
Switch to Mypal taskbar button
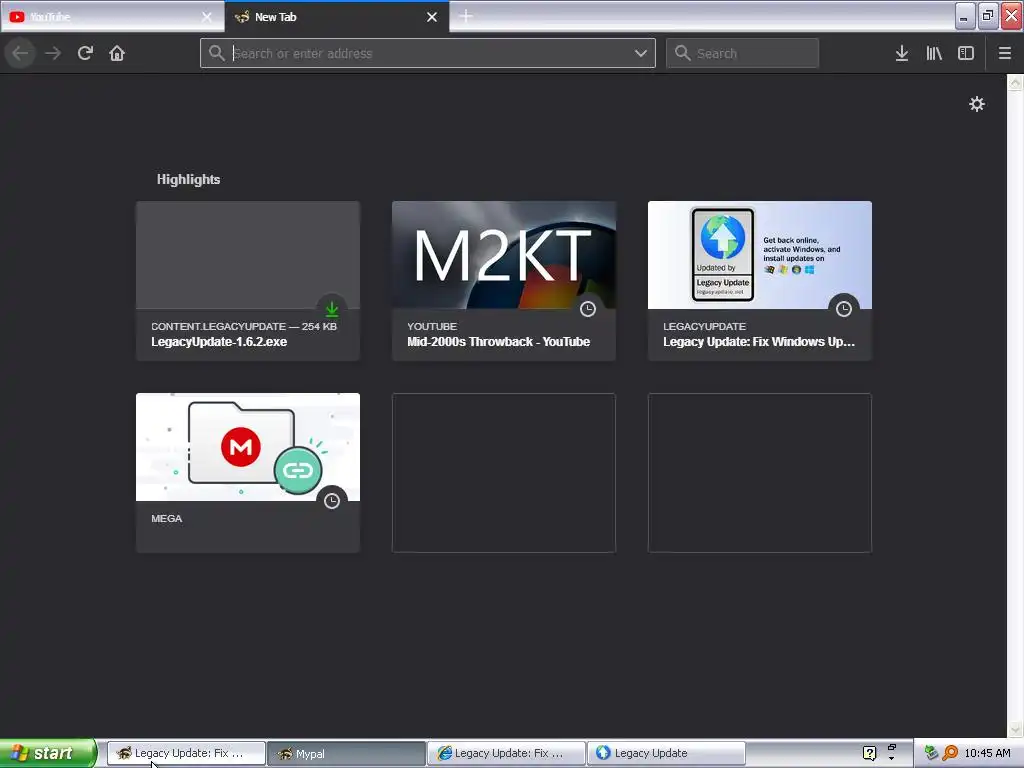(x=346, y=753)
